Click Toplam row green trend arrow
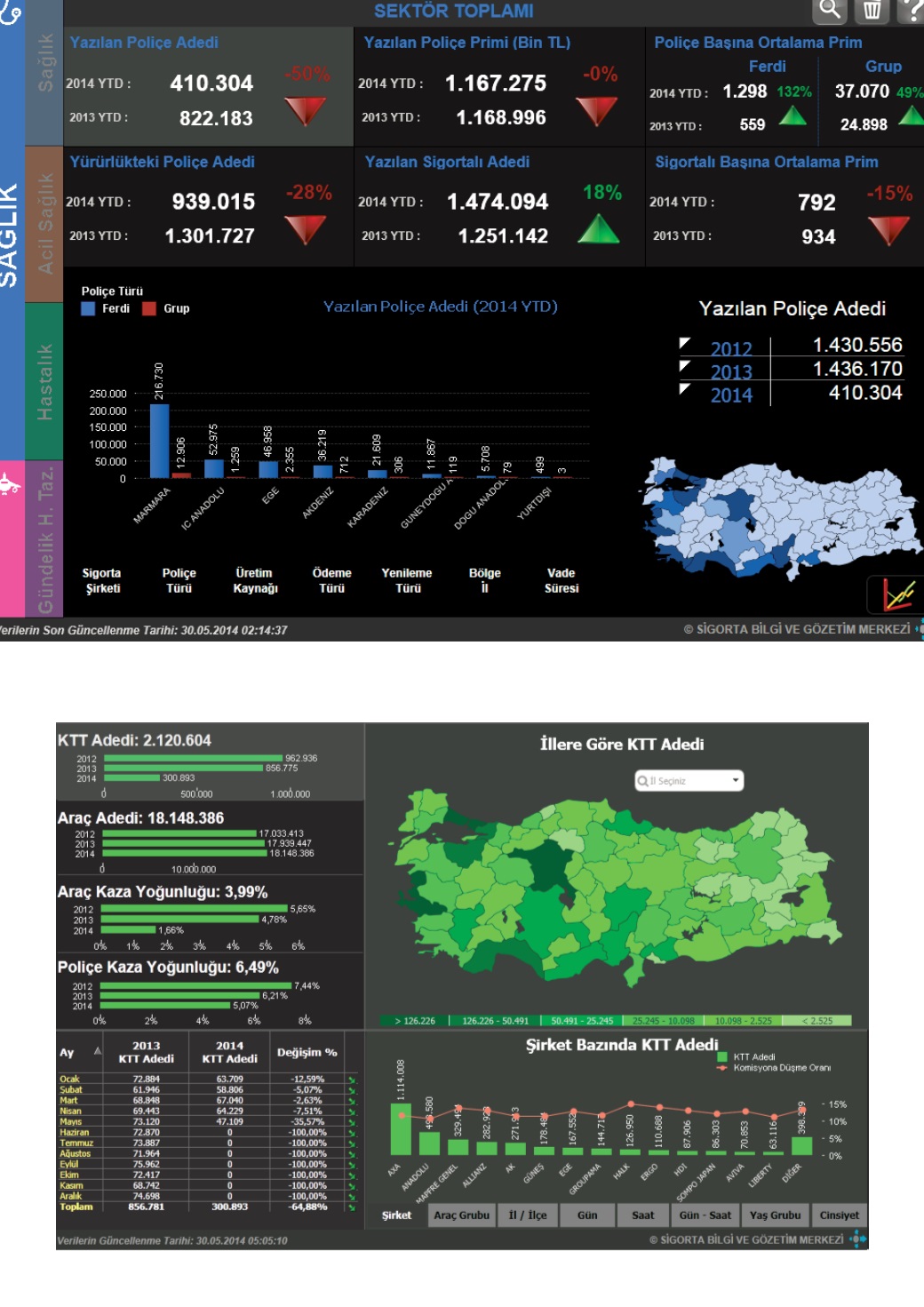 pos(351,1207)
